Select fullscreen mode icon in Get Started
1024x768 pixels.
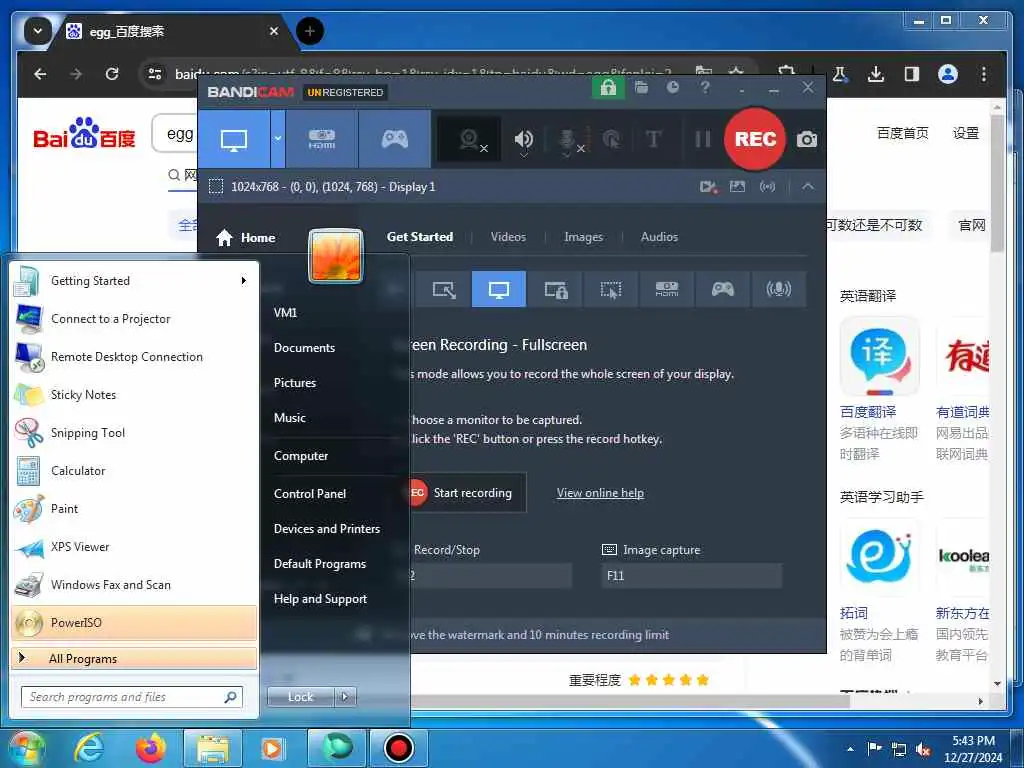pos(499,289)
